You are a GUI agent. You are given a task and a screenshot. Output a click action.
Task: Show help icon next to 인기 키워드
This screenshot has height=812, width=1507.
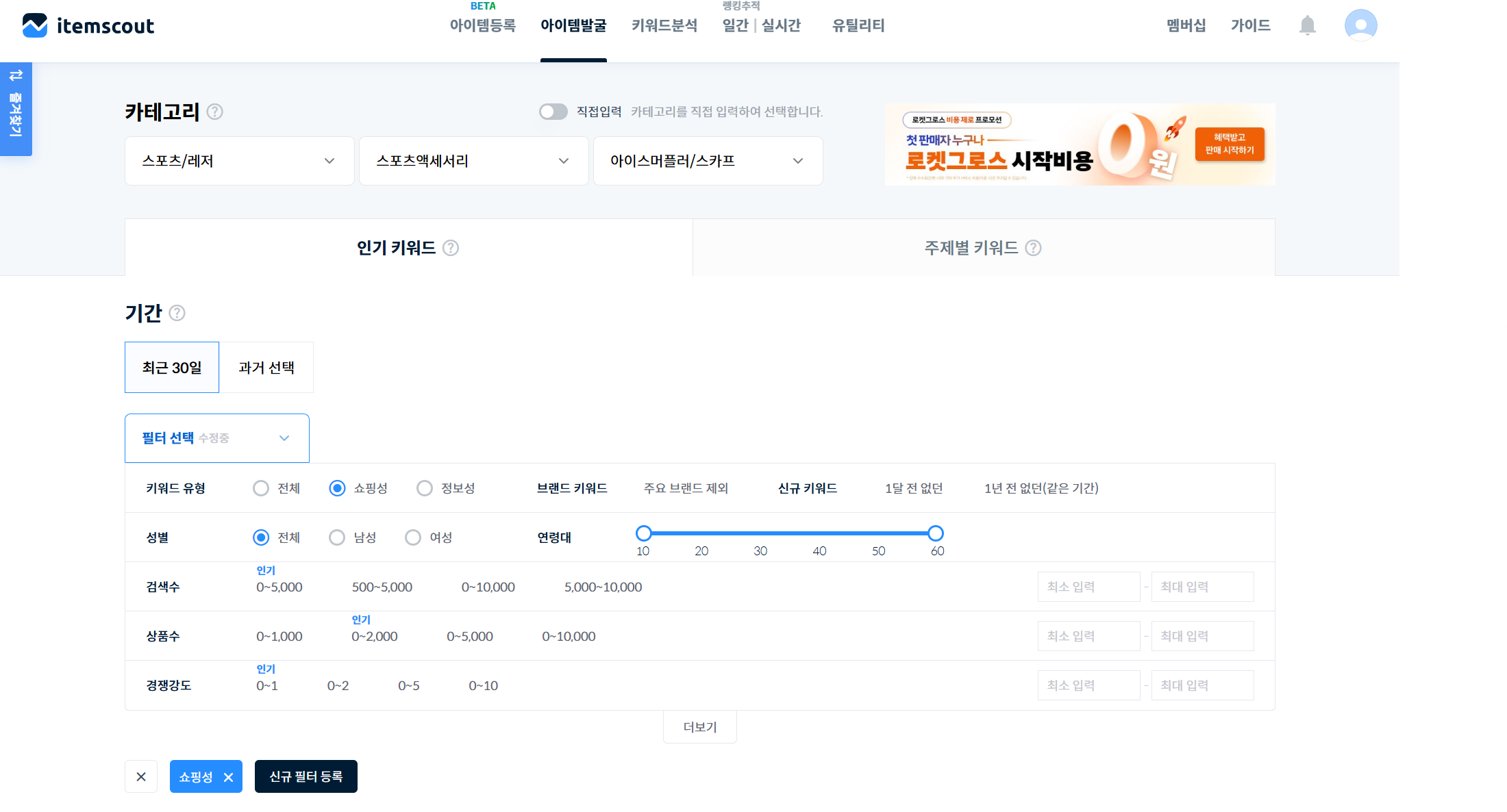(x=451, y=248)
